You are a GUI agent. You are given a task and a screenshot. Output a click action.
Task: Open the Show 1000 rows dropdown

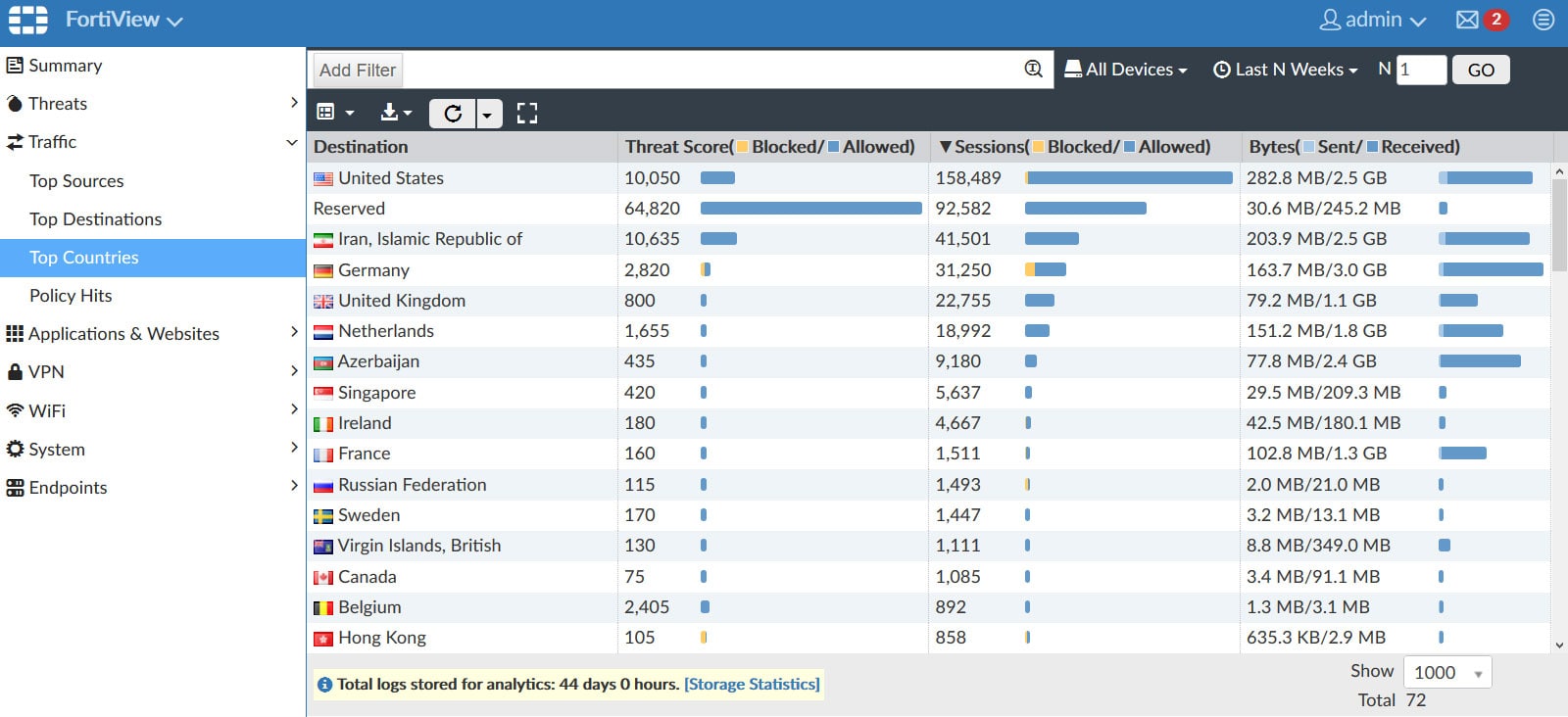(1447, 673)
